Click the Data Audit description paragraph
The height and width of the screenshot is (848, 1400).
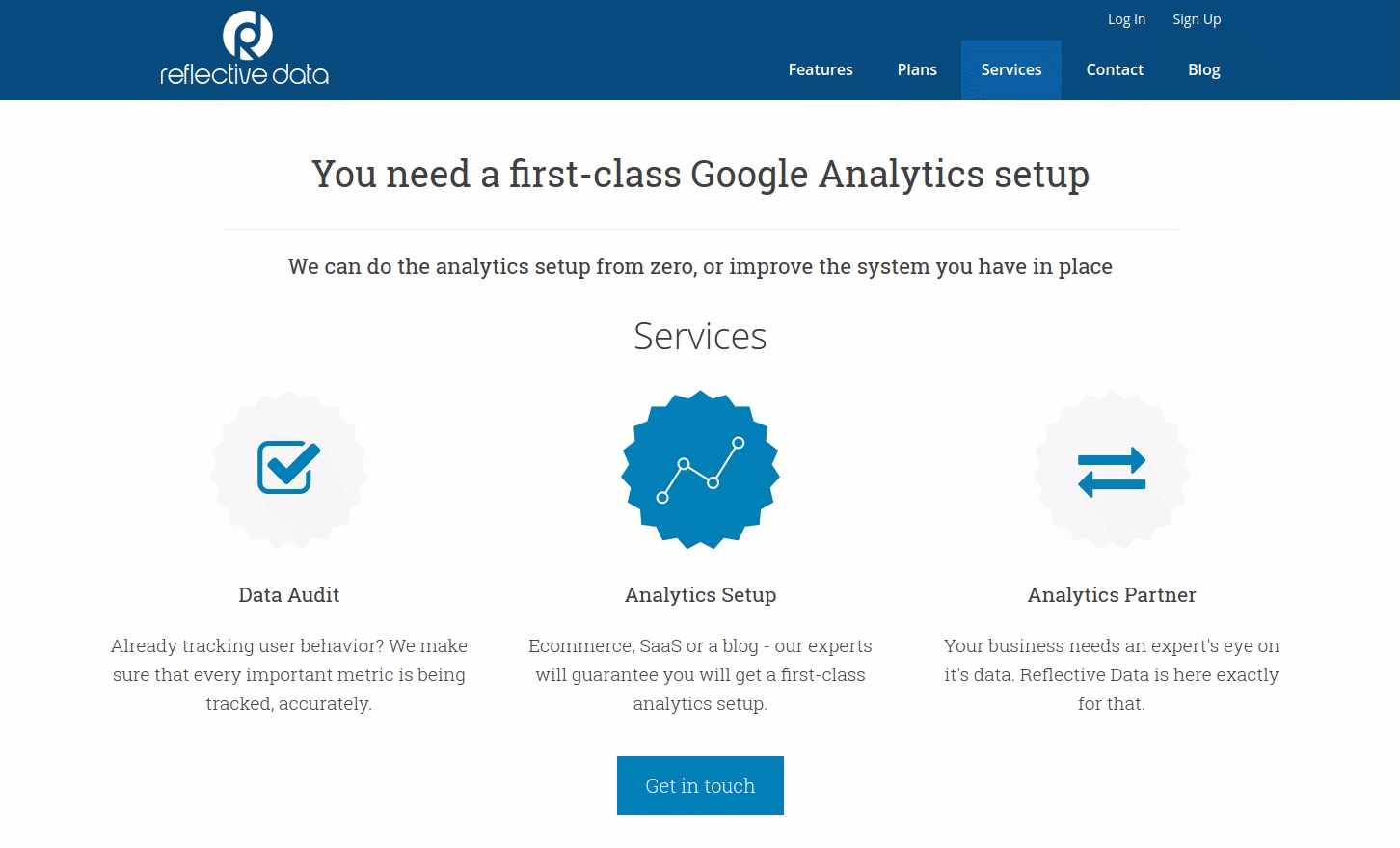pos(289,674)
